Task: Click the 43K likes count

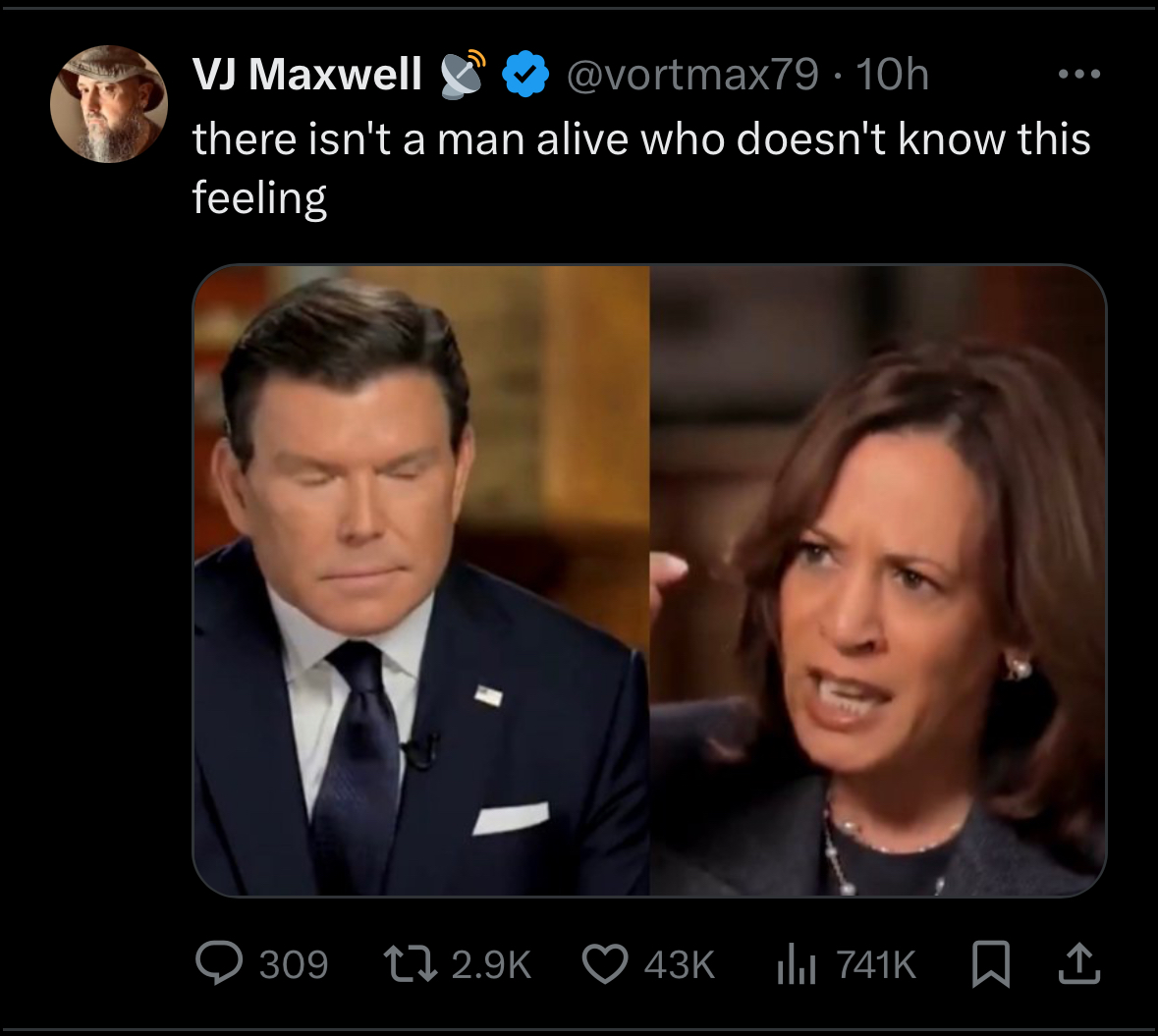Action: click(679, 964)
